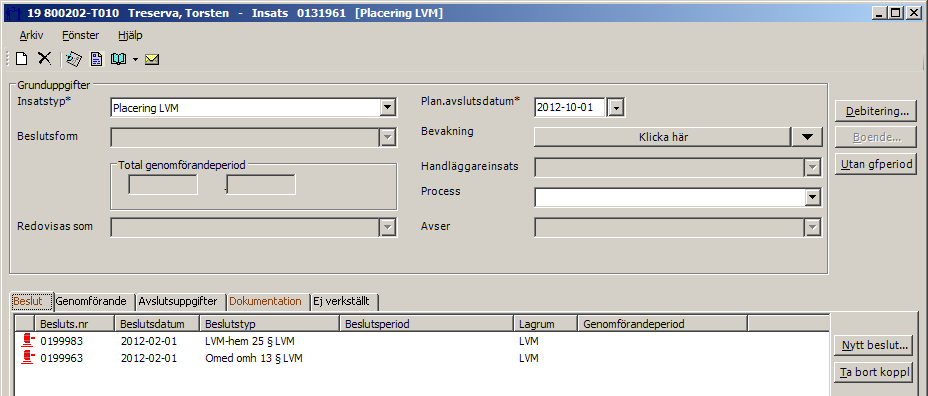Expand the Avser dropdown
This screenshot has width=928, height=396.
pyautogui.click(x=813, y=227)
